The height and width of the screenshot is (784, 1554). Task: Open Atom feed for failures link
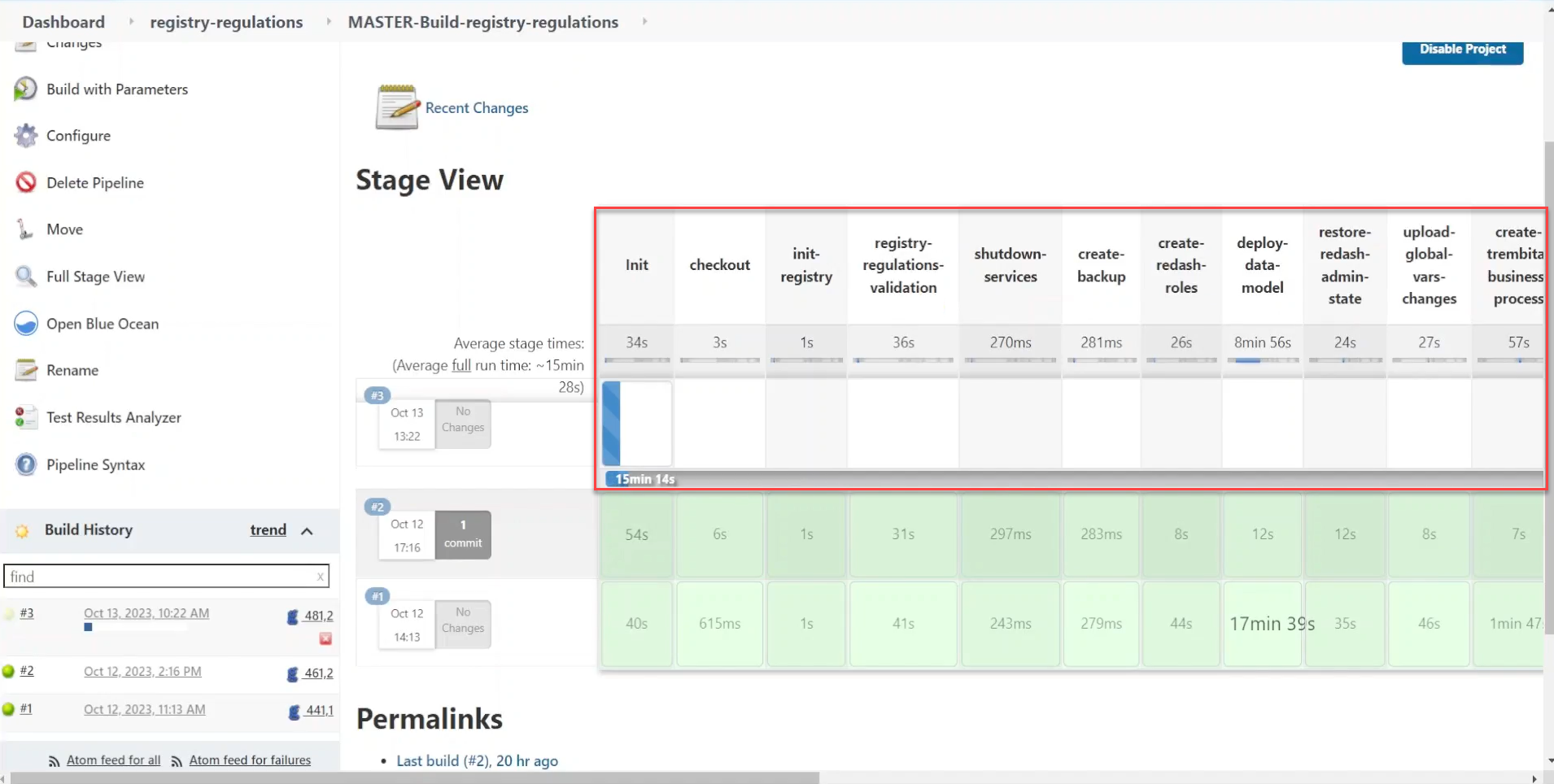[x=250, y=760]
